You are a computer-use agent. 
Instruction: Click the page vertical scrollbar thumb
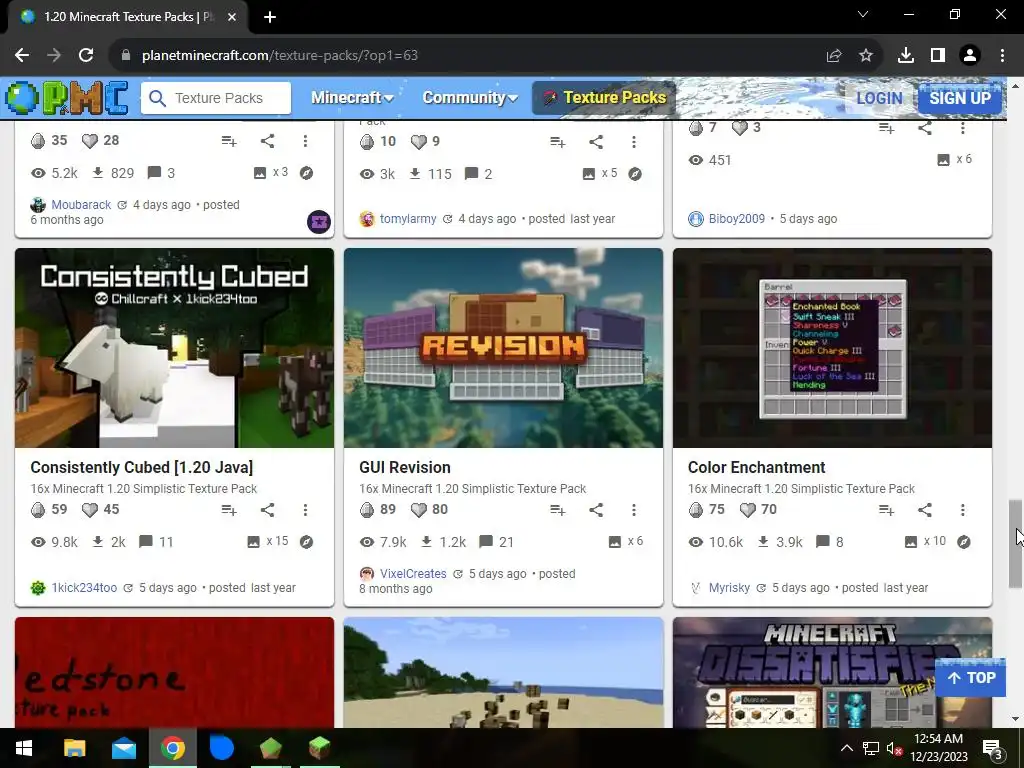pyautogui.click(x=1015, y=543)
